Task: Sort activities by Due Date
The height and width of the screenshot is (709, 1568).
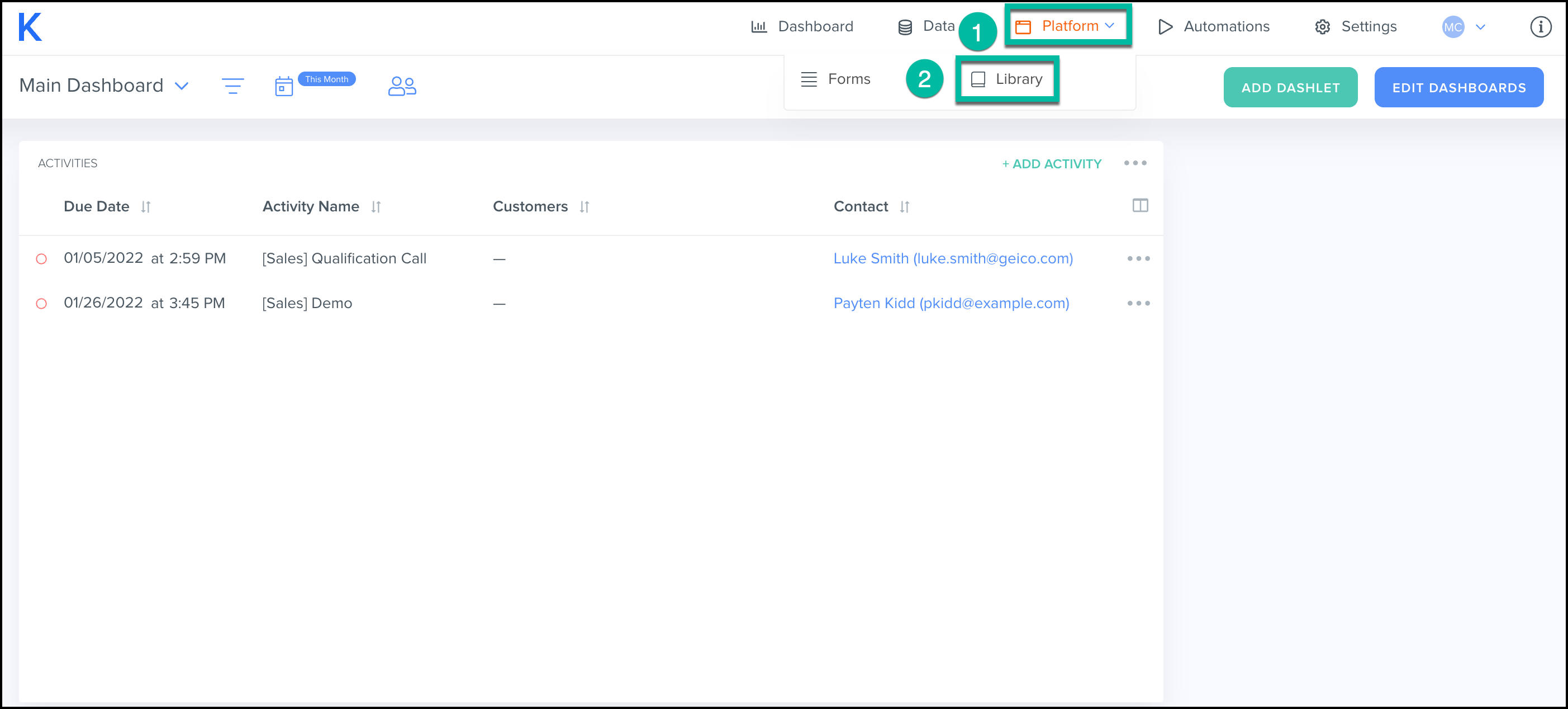Action: 145,207
